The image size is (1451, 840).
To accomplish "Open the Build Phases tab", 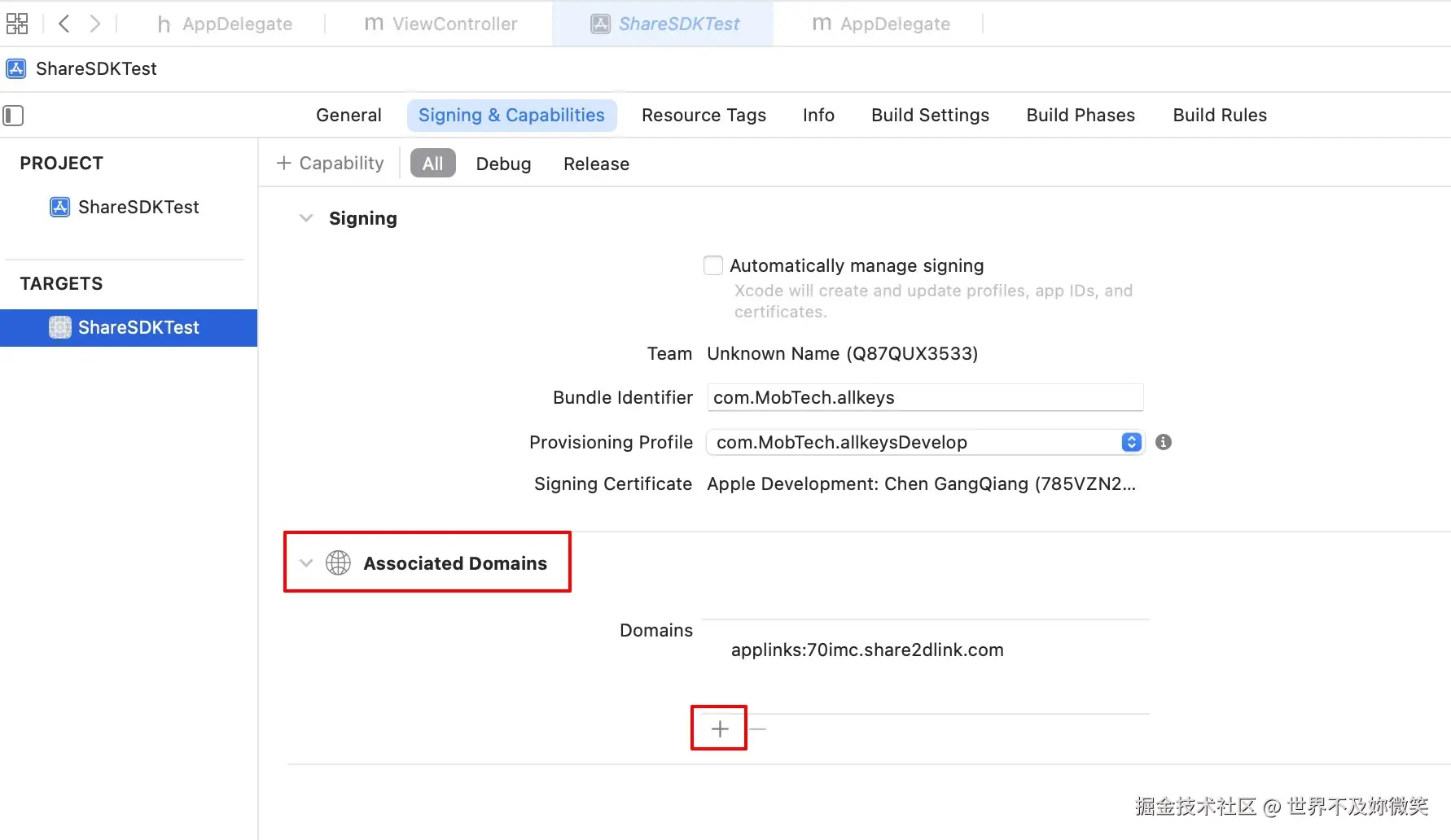I will [x=1081, y=116].
